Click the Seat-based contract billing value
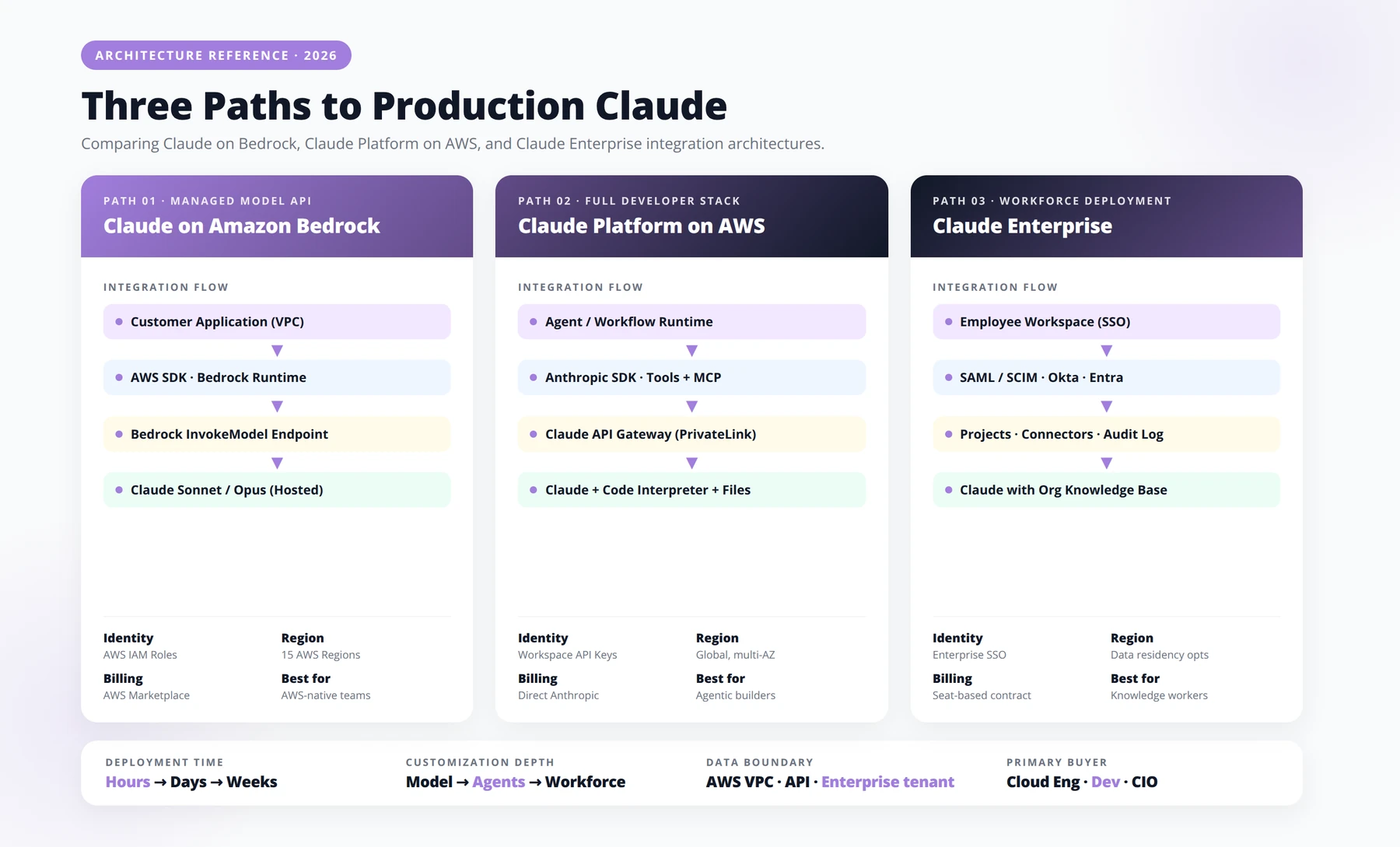This screenshot has height=847, width=1400. 982,695
